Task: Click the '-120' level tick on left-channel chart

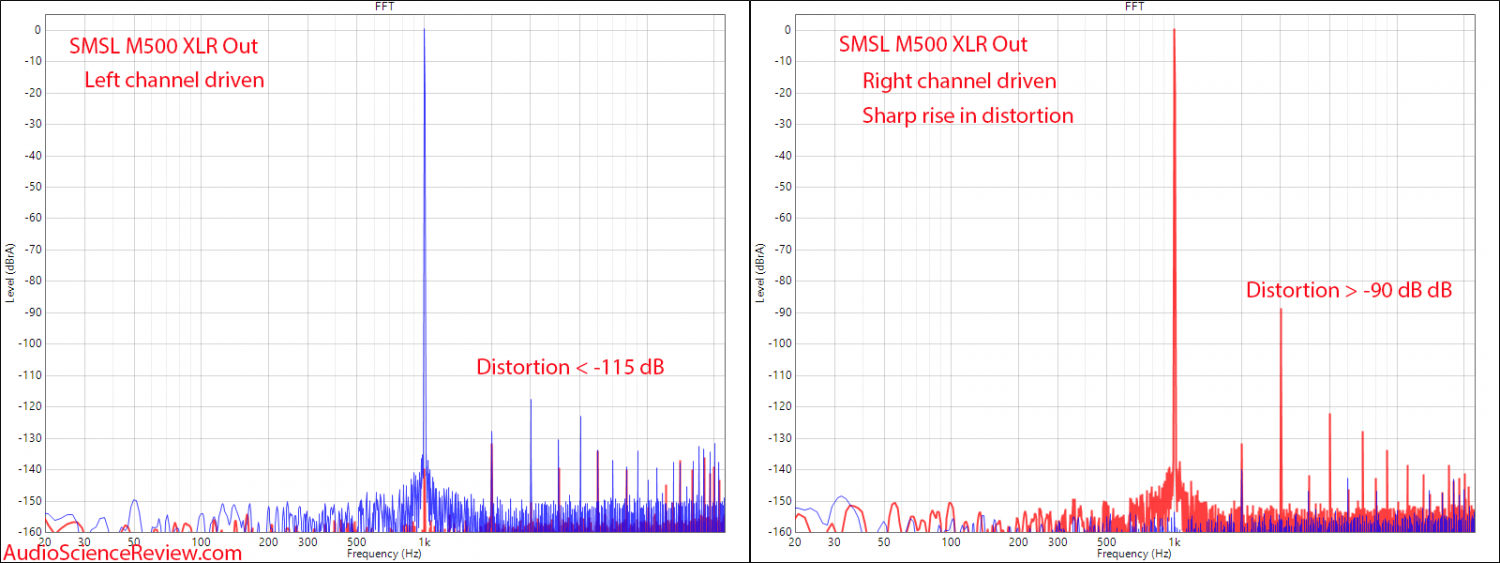Action: click(29, 406)
